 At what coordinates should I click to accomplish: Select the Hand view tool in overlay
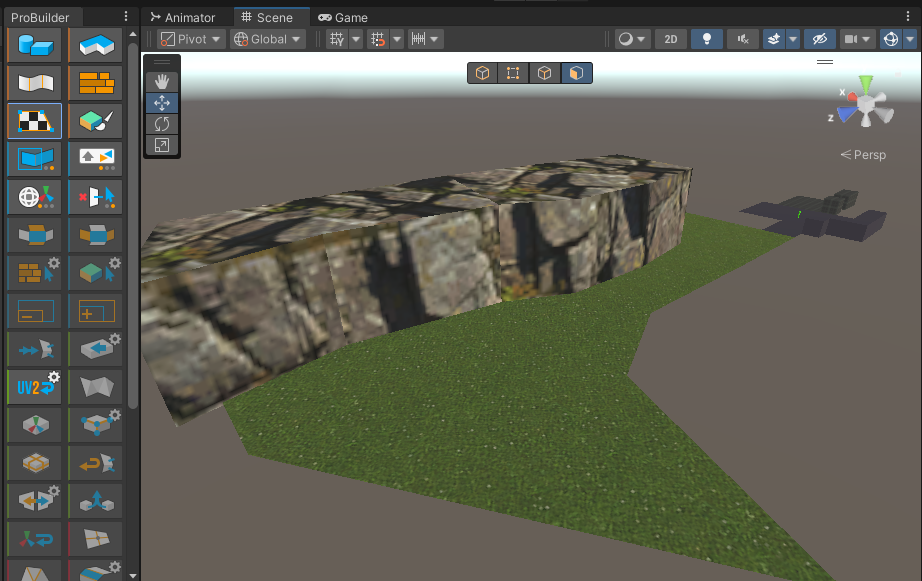pos(162,82)
